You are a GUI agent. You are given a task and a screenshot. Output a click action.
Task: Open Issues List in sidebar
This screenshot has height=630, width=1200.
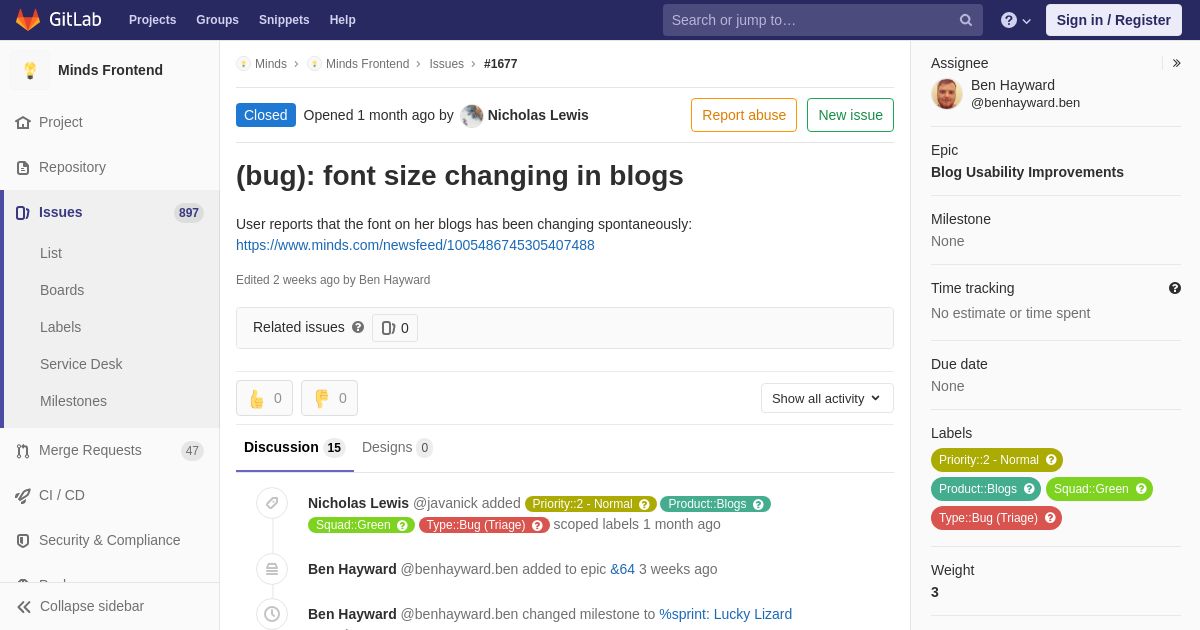(51, 253)
